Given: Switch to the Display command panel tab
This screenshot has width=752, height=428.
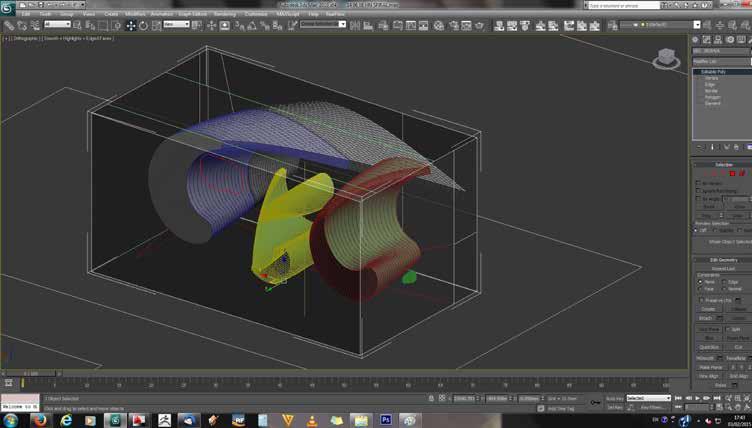Looking at the screenshot, I should tap(741, 40).
